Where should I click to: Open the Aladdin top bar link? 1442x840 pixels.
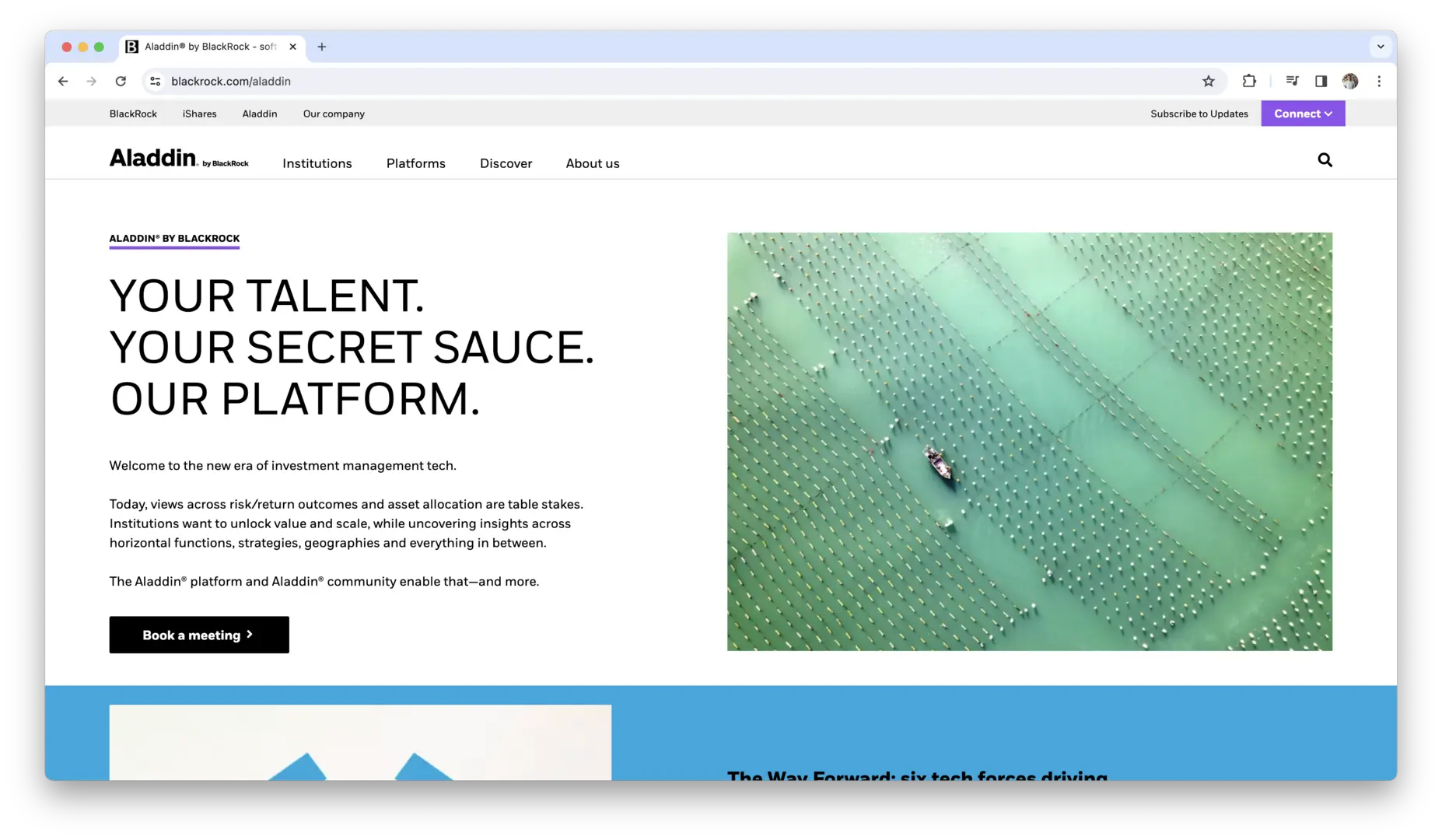(259, 114)
